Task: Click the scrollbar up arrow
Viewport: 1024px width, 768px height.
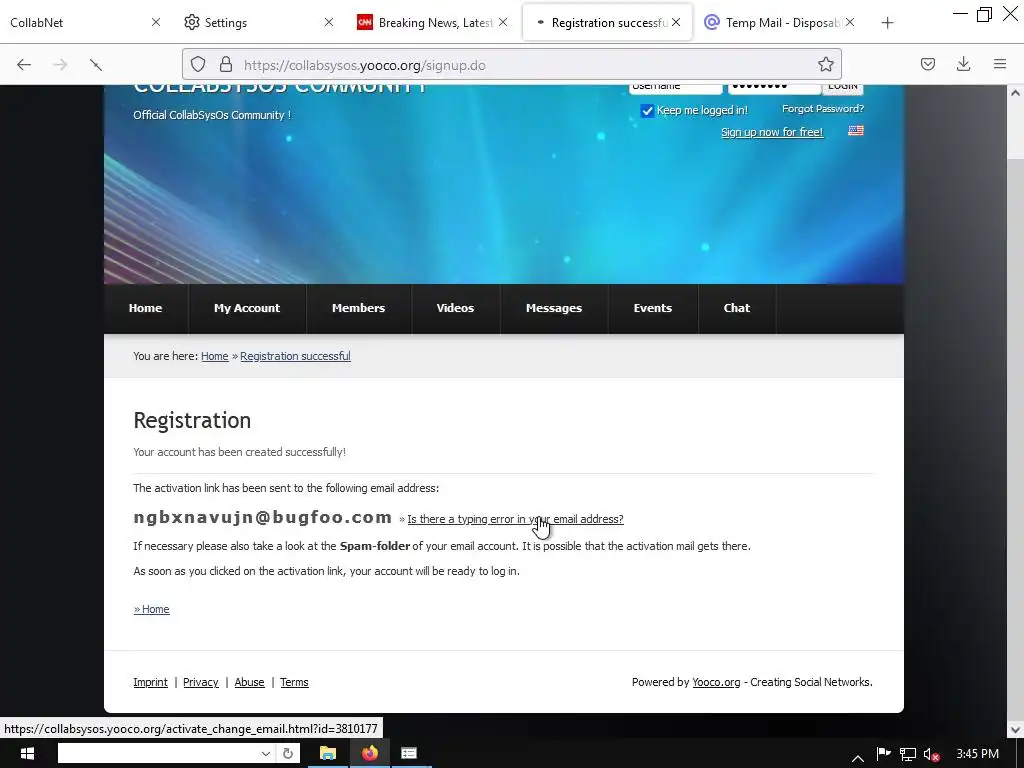Action: (x=1015, y=93)
